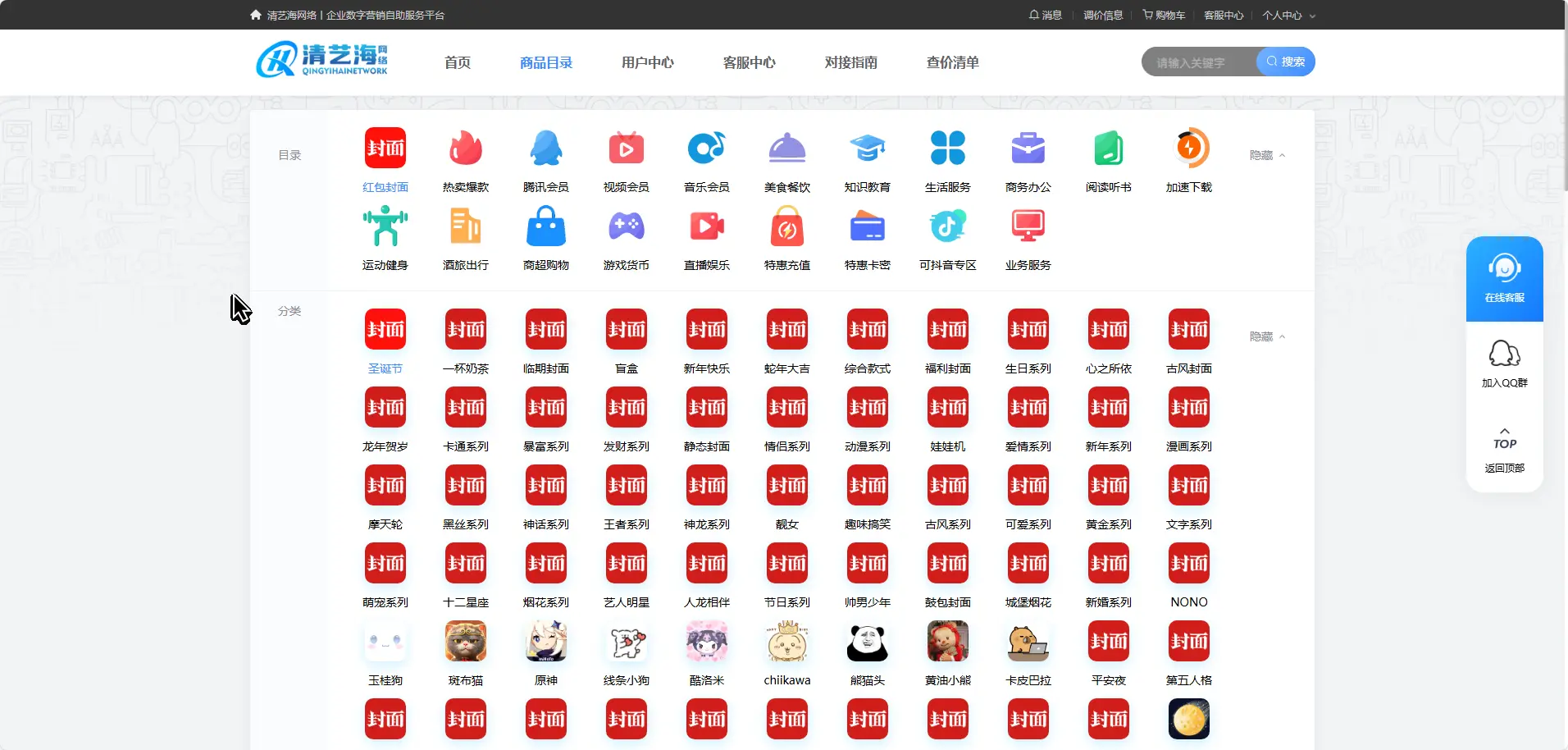
Task: Click the 游戏货币 gamepad icon
Action: tap(626, 226)
